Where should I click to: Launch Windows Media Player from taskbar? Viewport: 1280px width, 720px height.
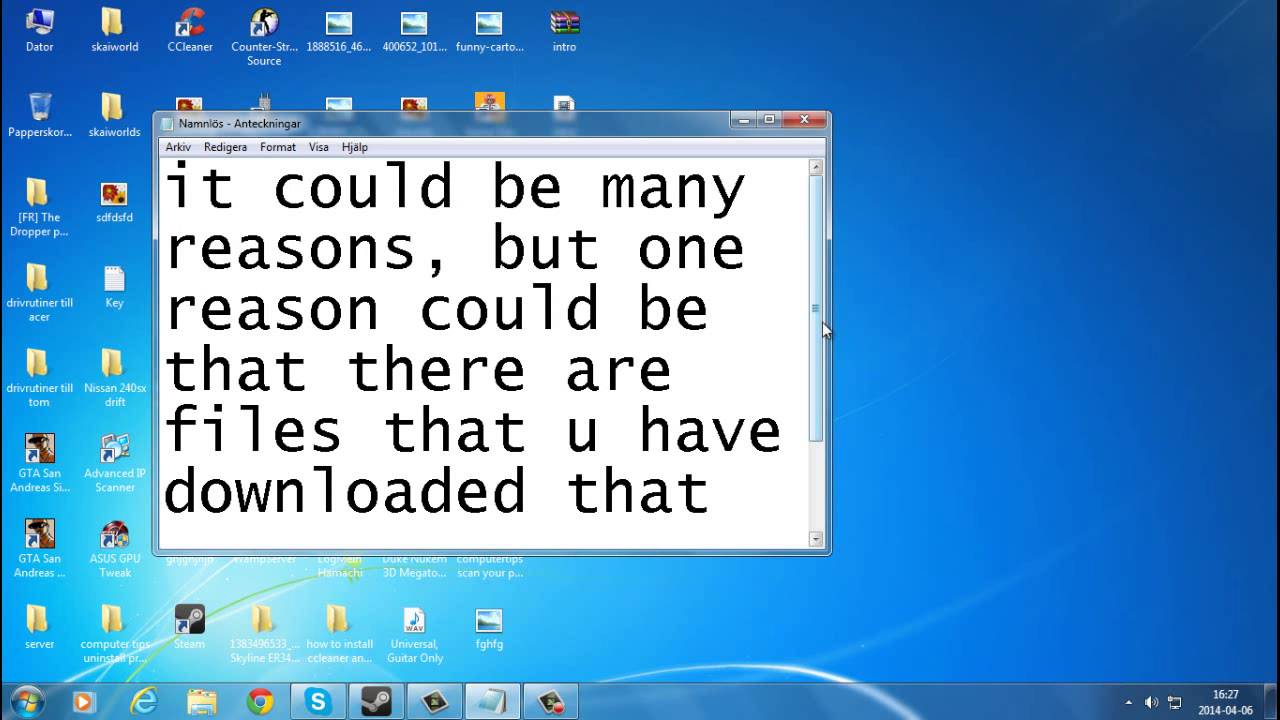85,702
